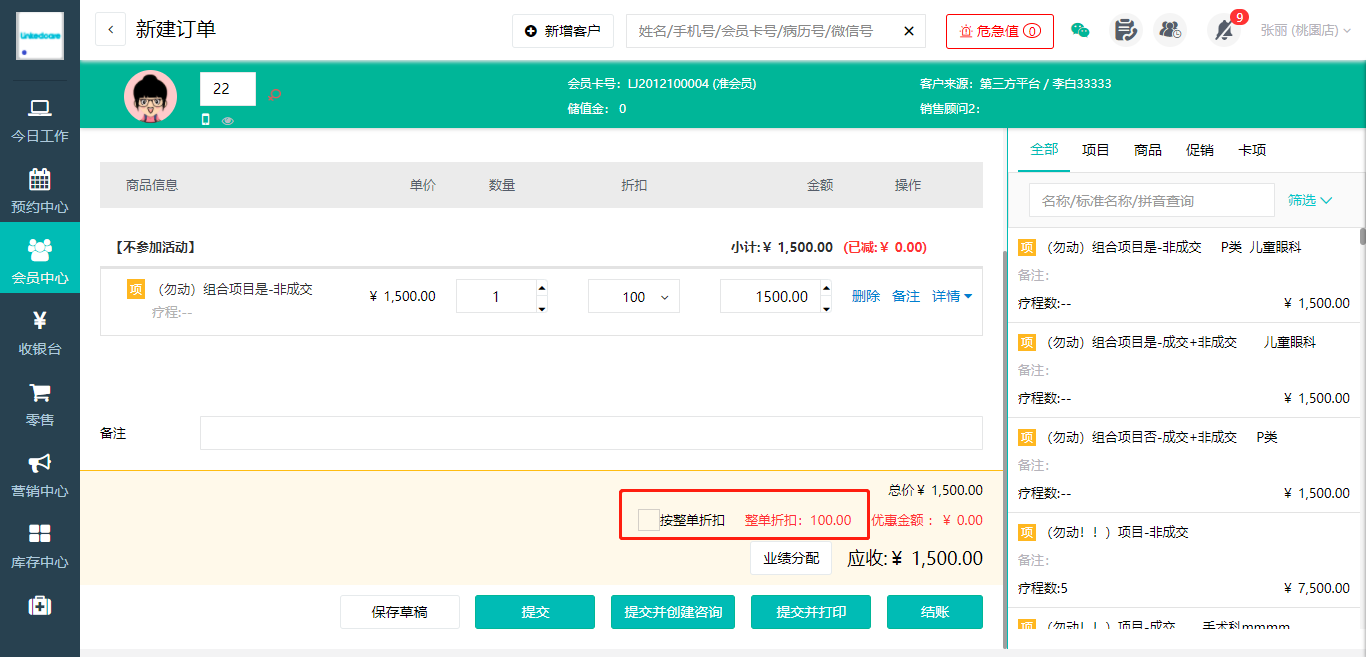Select item 项目-非成交 priced ¥ 7,500.00
The image size is (1366, 657).
coord(1186,560)
